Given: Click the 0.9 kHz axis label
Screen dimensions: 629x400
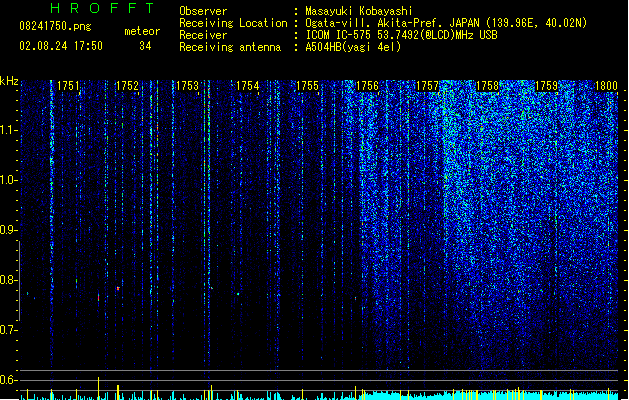Looking at the screenshot, I should pos(8,230).
